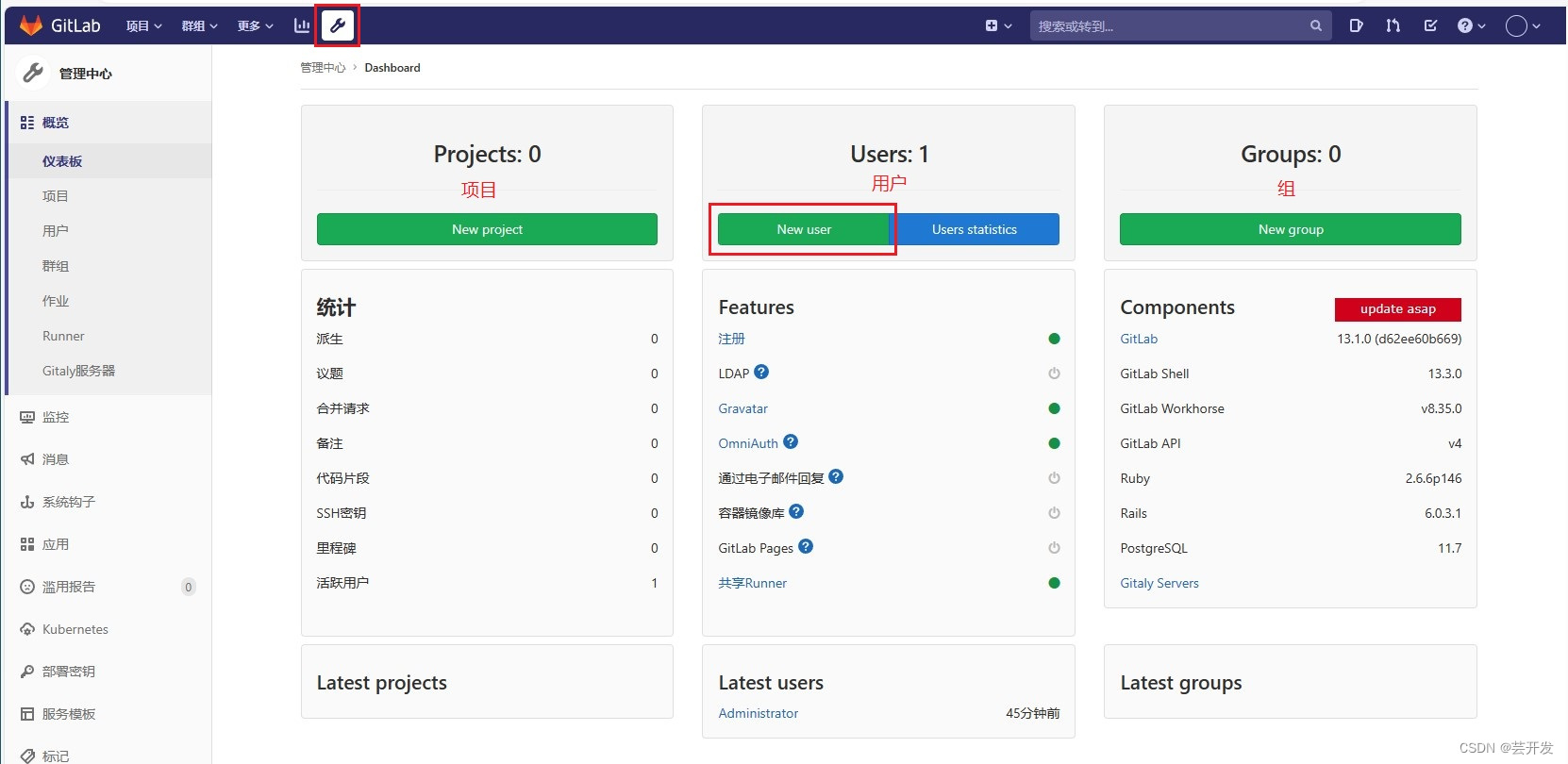Select 用户 in the sidebar
Viewport: 1568px width, 764px height.
coord(55,231)
